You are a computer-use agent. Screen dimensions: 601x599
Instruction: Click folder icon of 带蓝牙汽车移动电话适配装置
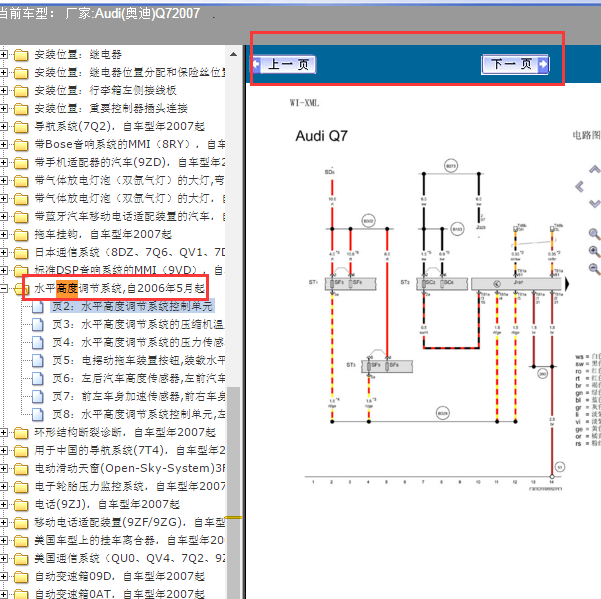coord(21,217)
